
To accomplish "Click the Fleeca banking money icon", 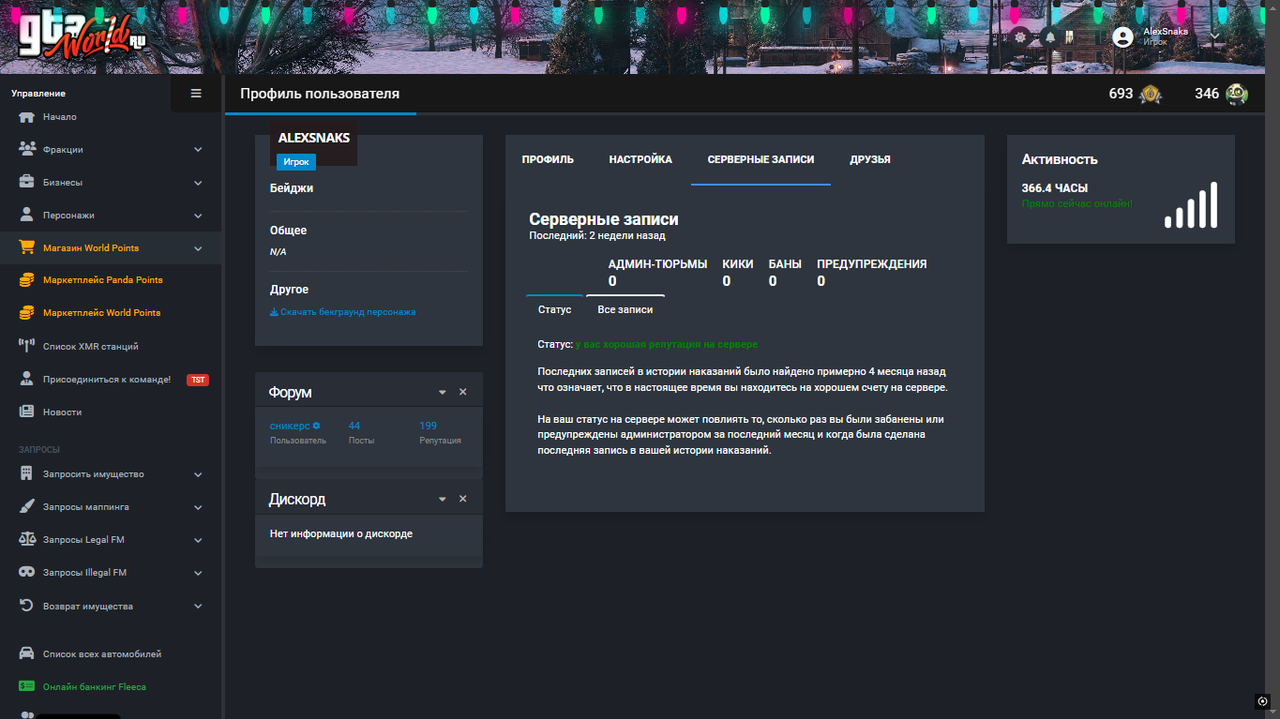I will (27, 687).
